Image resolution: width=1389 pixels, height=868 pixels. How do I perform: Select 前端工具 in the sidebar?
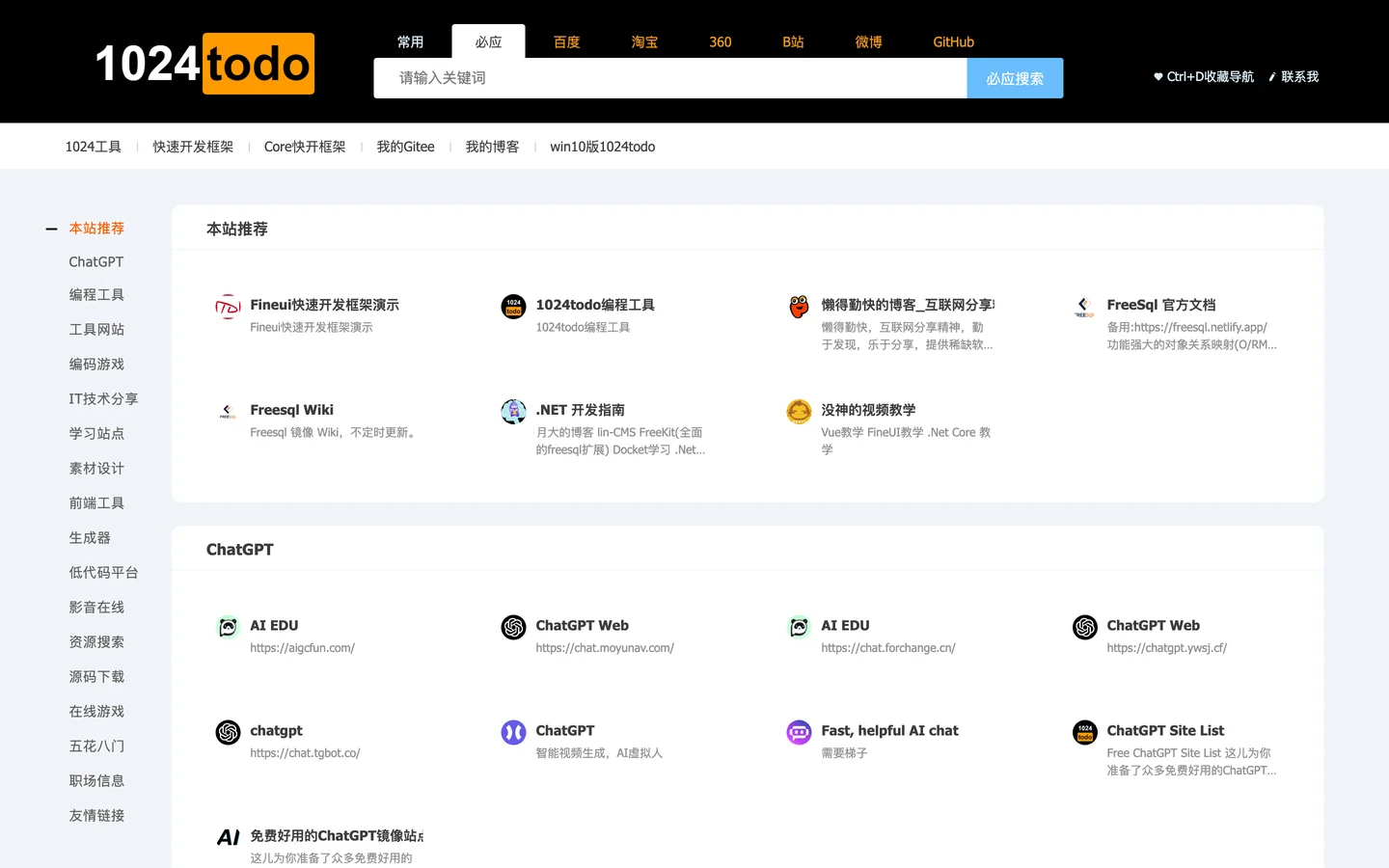(96, 503)
